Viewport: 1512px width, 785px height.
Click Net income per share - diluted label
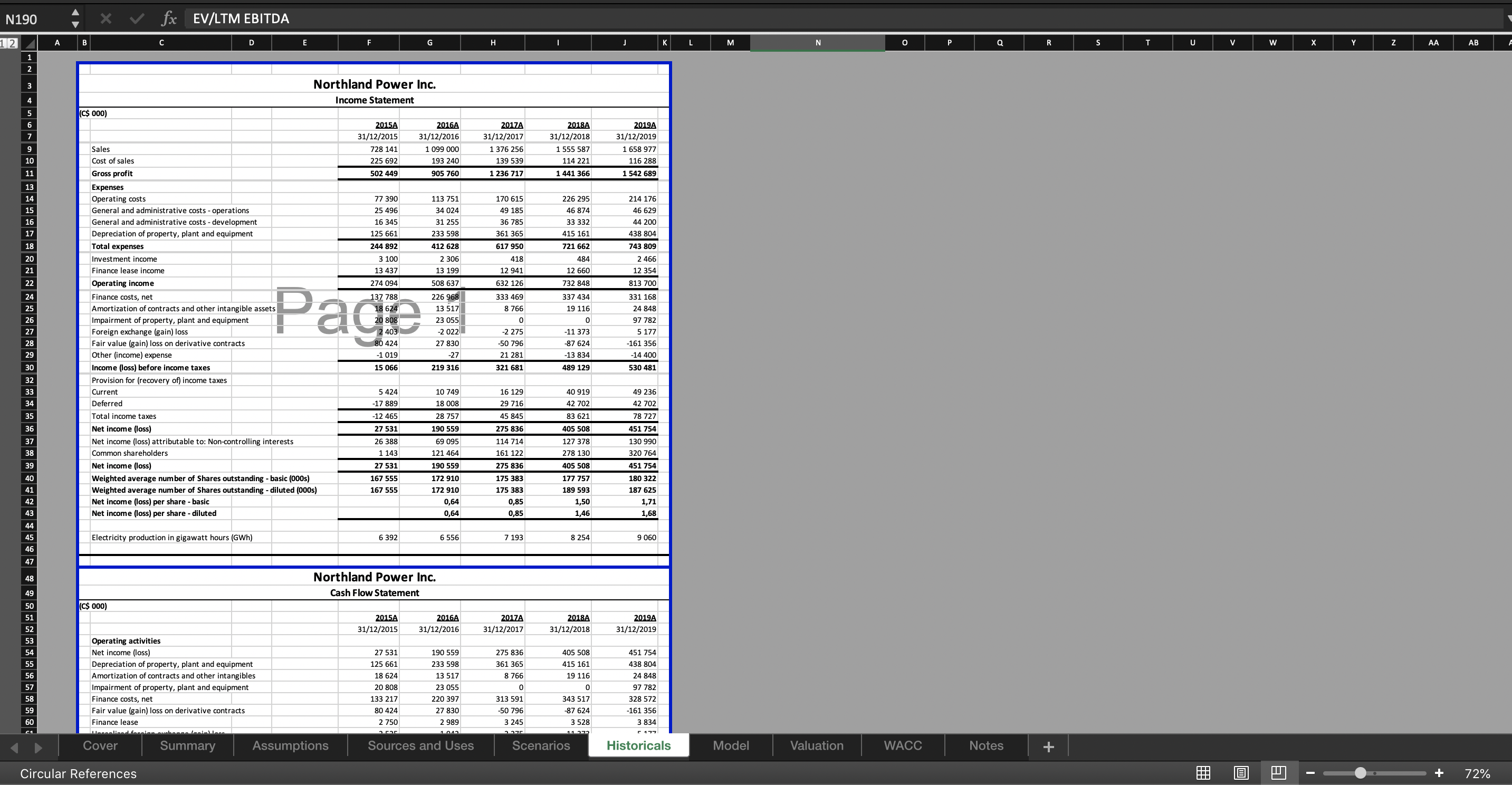click(x=154, y=513)
